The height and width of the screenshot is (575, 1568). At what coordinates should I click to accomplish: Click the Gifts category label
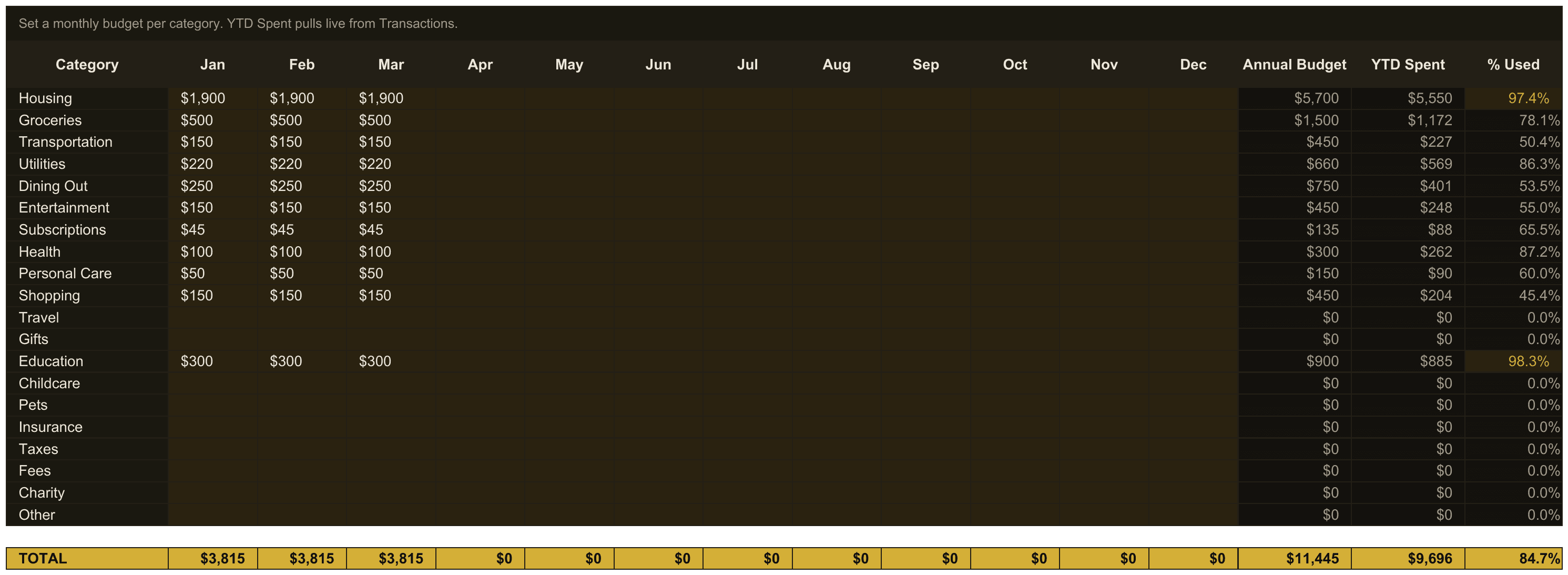click(34, 339)
